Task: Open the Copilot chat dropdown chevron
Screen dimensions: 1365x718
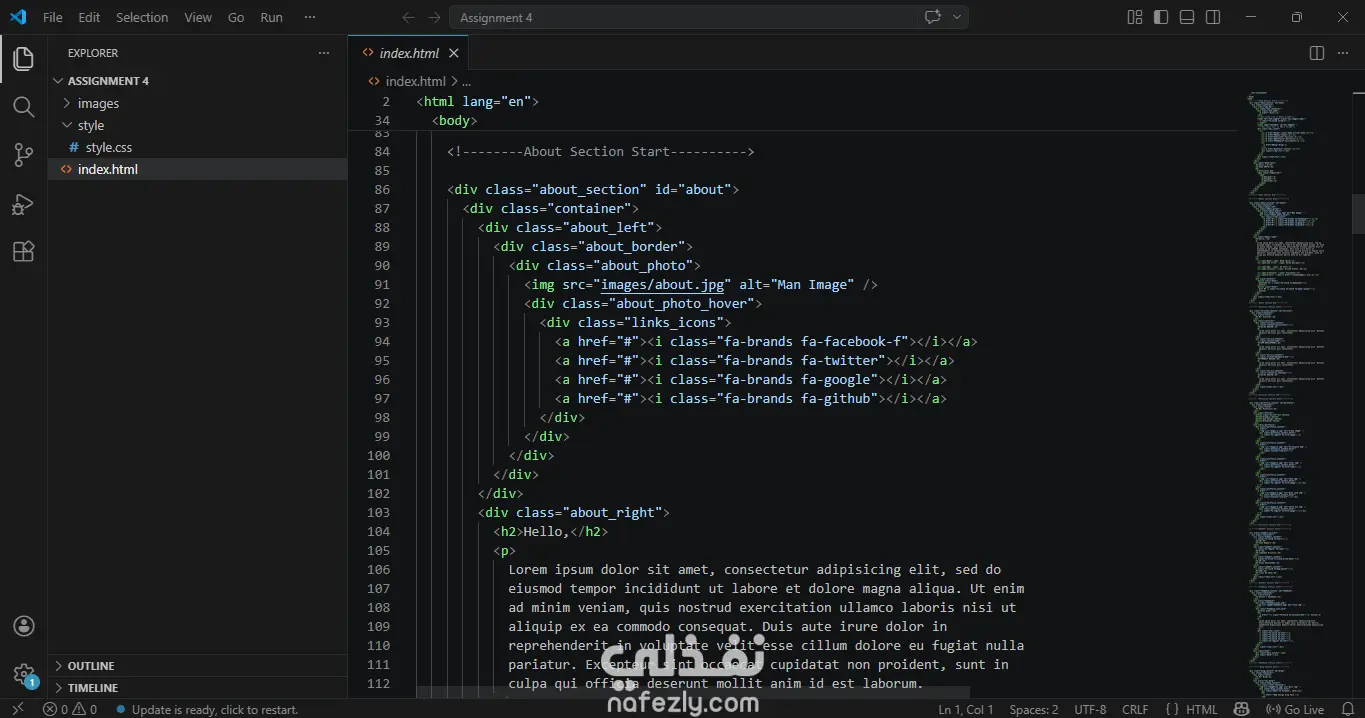Action: [x=957, y=17]
